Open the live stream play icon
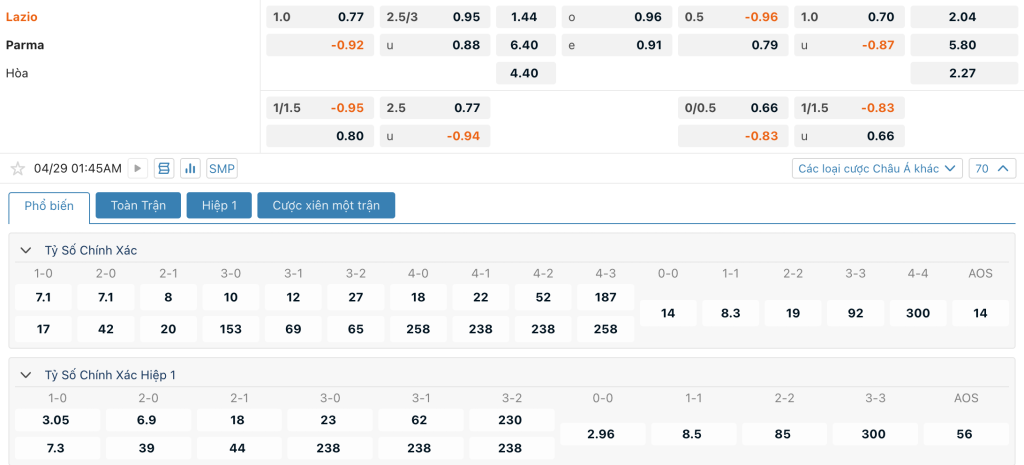The height and width of the screenshot is (465, 1024). [137, 168]
